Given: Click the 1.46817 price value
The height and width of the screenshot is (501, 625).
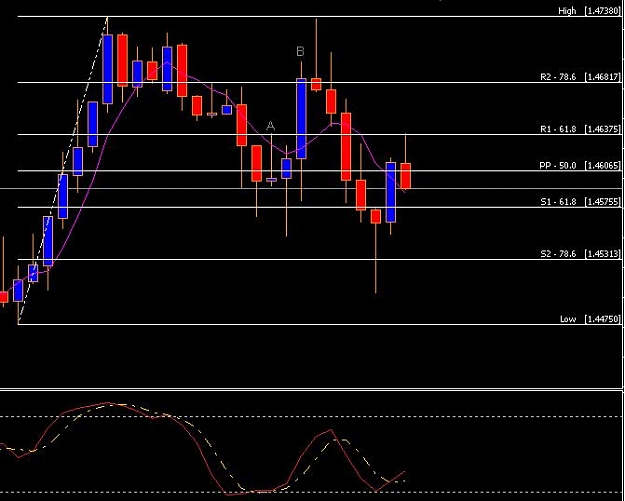Looking at the screenshot, I should [x=602, y=77].
